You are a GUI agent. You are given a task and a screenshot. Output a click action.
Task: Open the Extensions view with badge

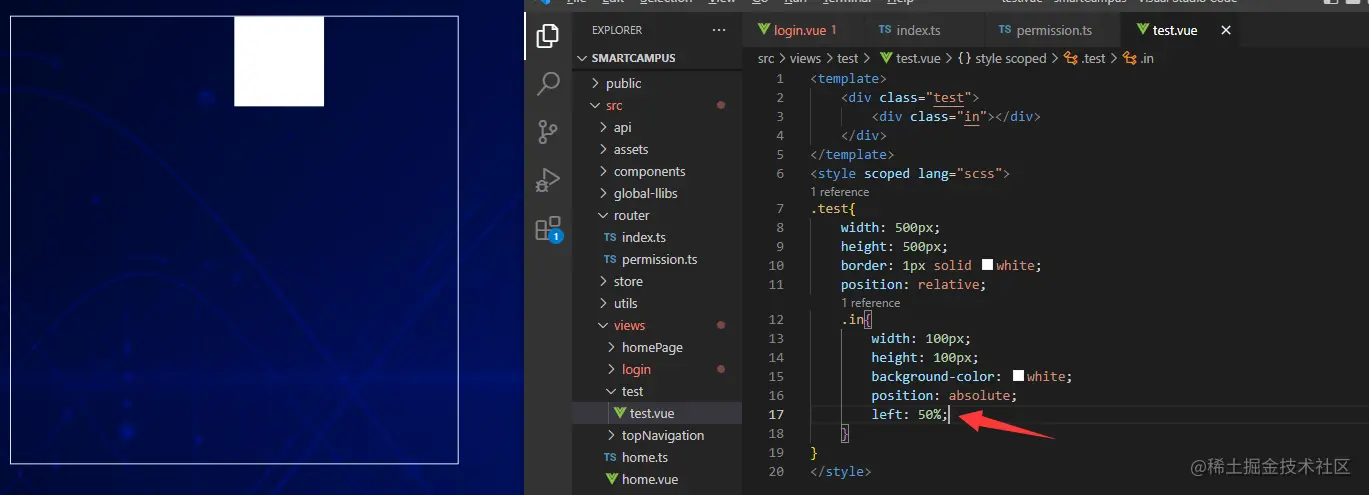click(548, 229)
